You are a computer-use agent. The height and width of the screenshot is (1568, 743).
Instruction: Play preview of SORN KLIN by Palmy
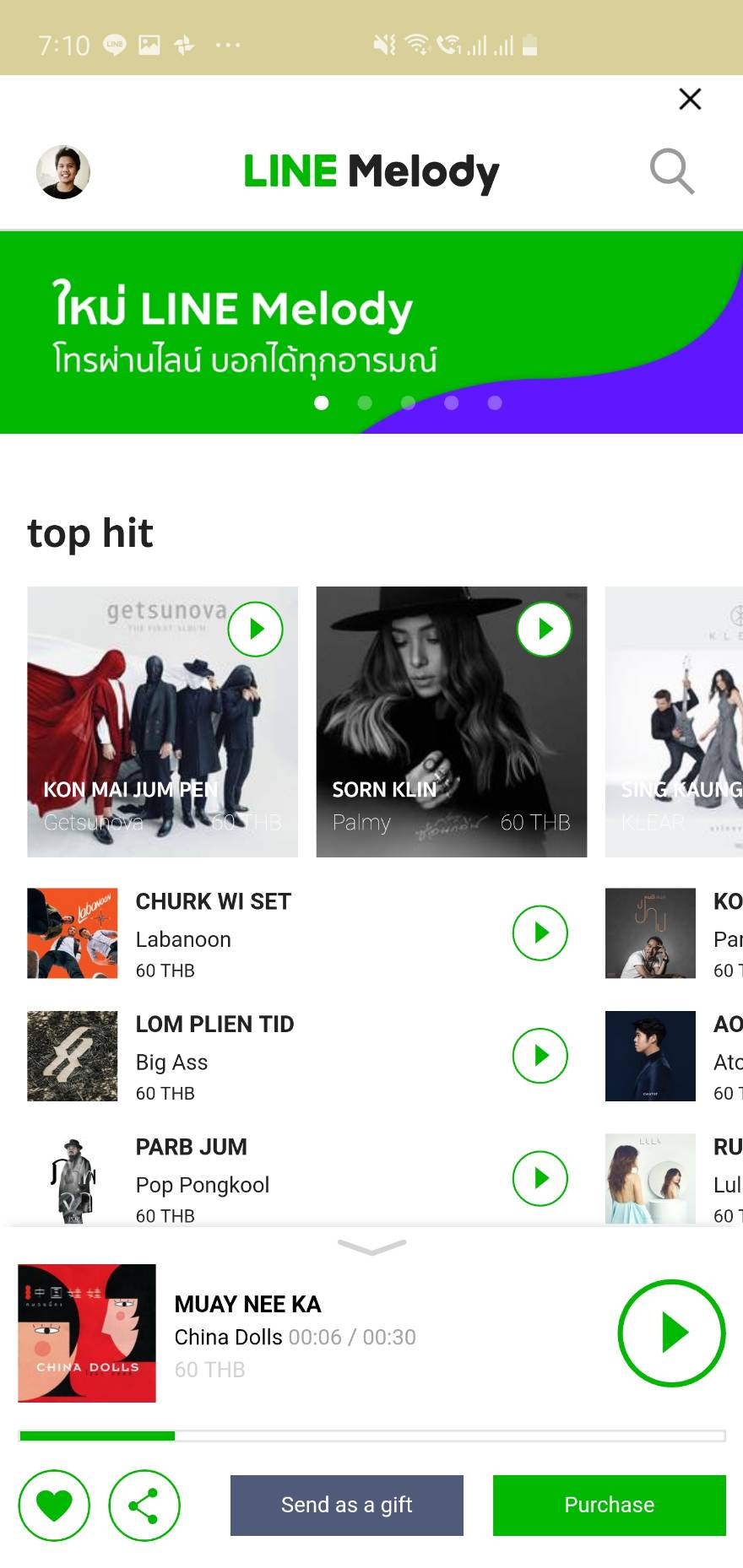click(x=544, y=629)
